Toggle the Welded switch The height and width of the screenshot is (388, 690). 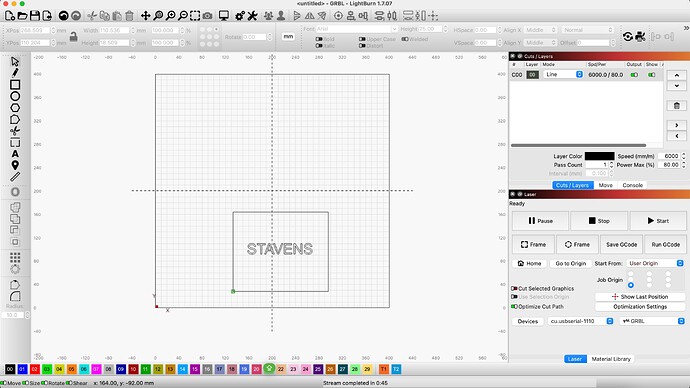pos(405,39)
